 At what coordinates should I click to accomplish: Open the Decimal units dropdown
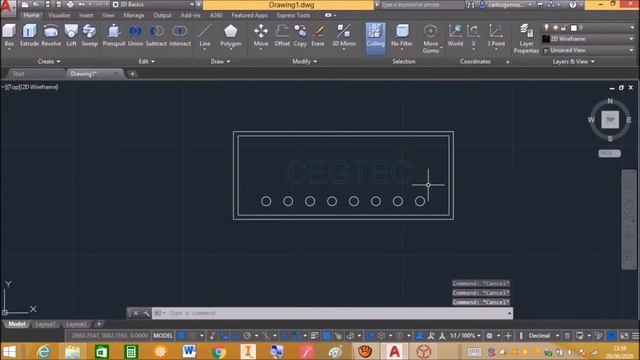pyautogui.click(x=543, y=336)
